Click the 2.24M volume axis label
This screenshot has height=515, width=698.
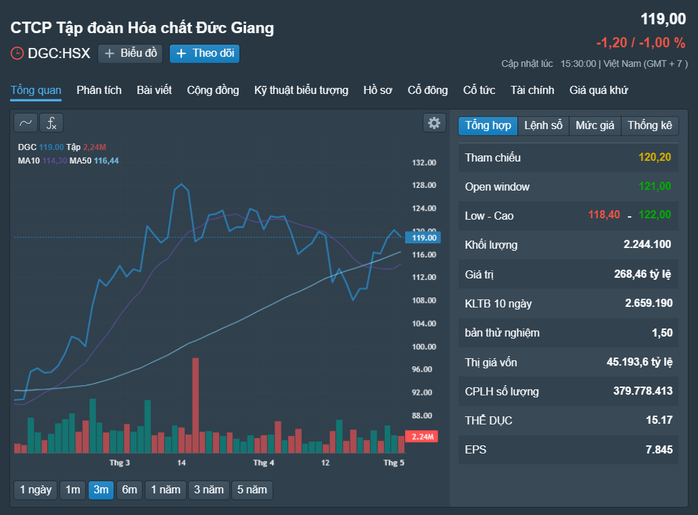click(422, 437)
